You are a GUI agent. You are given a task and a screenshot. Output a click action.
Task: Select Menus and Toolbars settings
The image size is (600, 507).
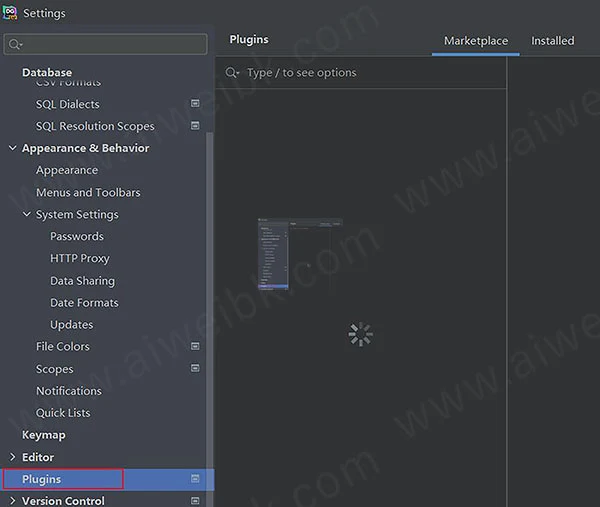coord(88,192)
